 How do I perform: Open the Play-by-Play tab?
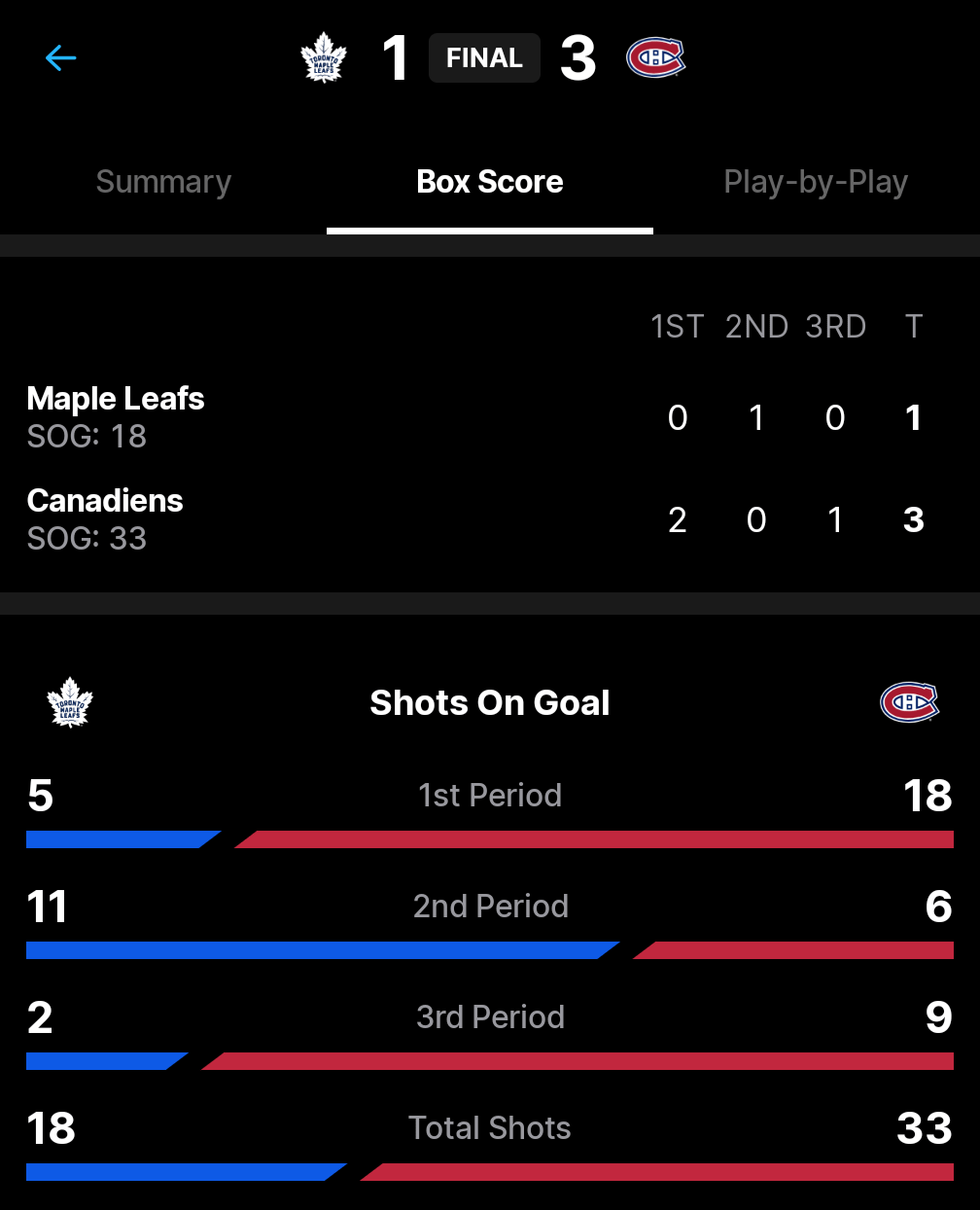(x=816, y=182)
